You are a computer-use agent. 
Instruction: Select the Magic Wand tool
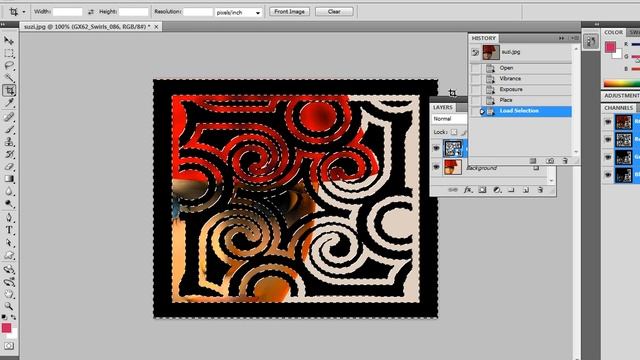click(x=9, y=78)
